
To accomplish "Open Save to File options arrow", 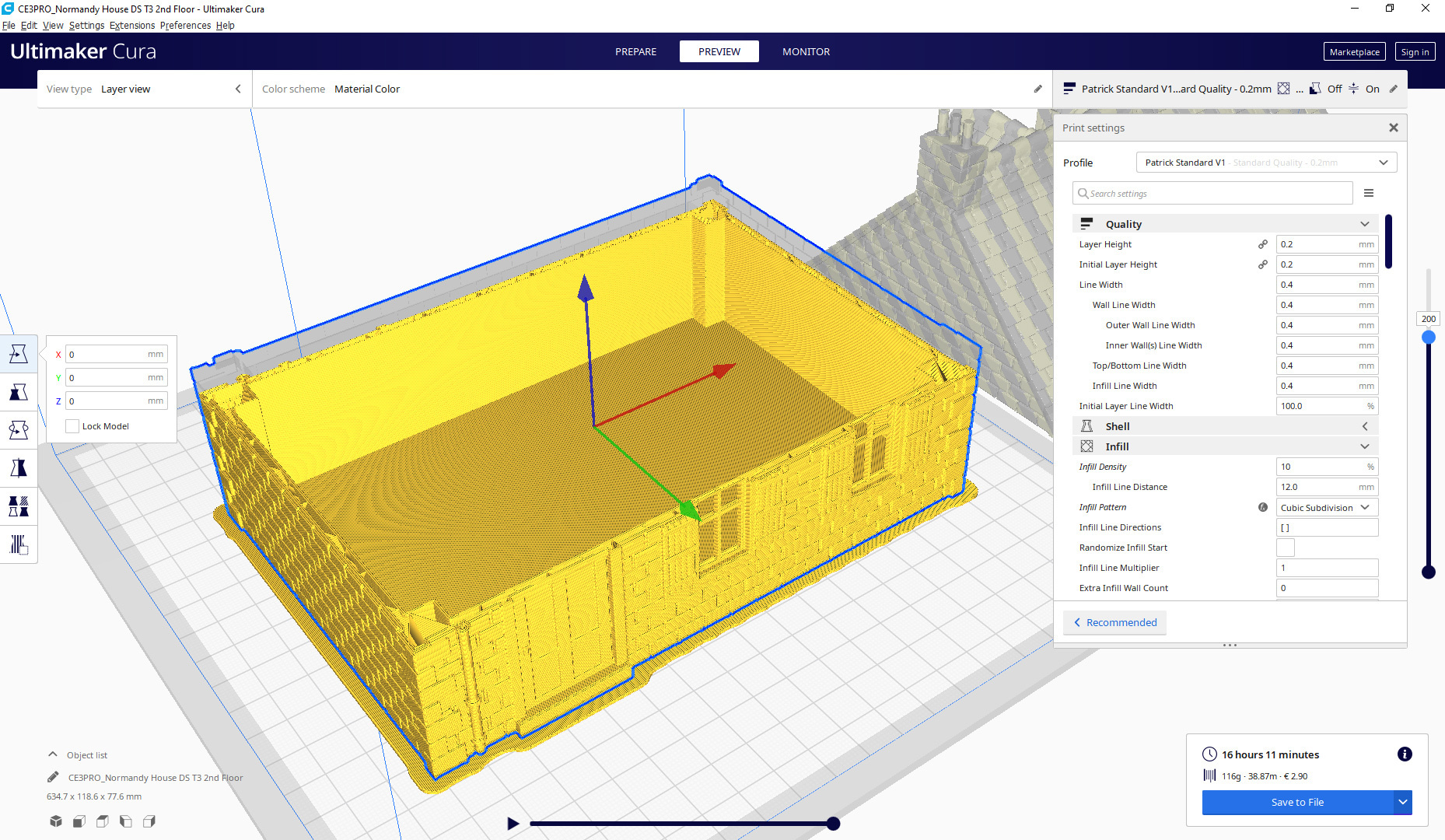I will [x=1402, y=802].
